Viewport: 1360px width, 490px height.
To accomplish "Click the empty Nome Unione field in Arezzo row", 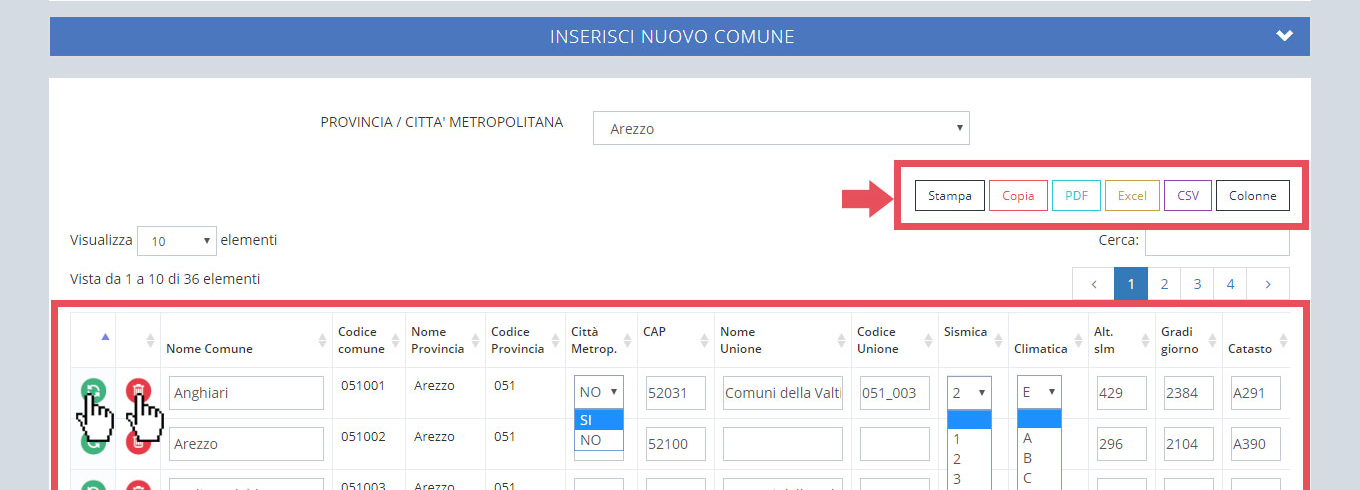I will pyautogui.click(x=783, y=443).
